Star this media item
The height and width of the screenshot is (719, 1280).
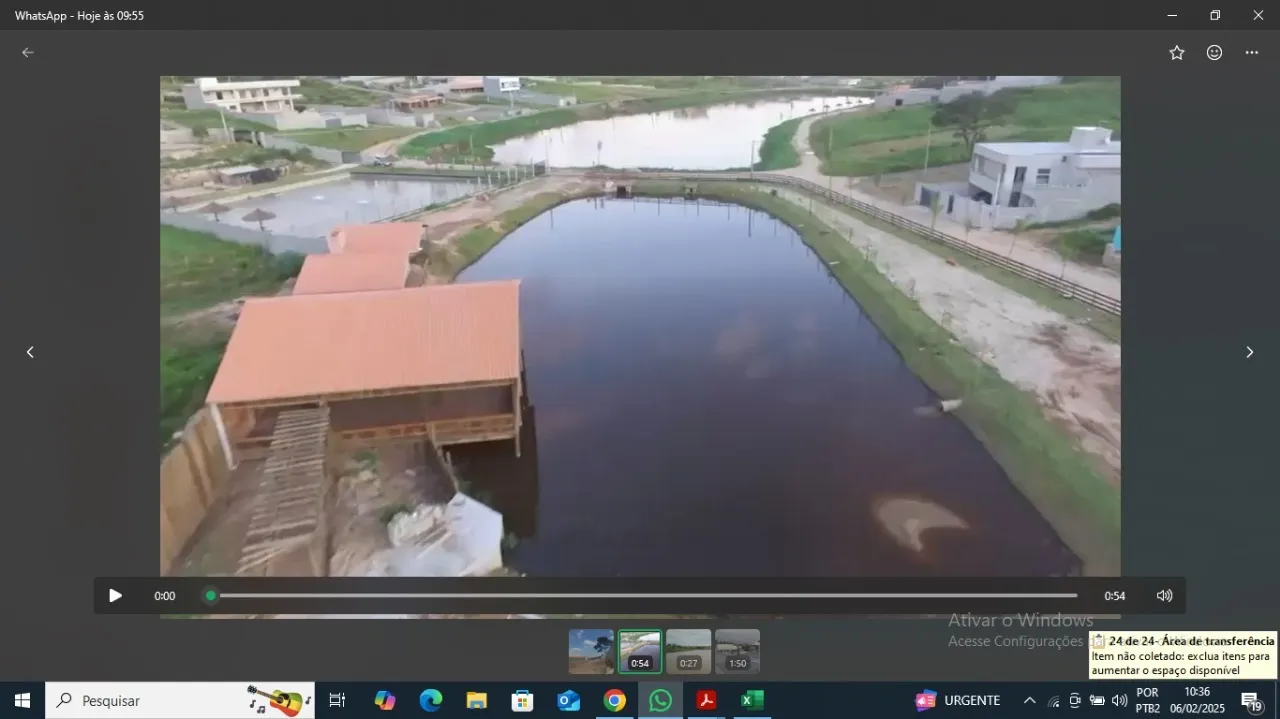pos(1177,53)
